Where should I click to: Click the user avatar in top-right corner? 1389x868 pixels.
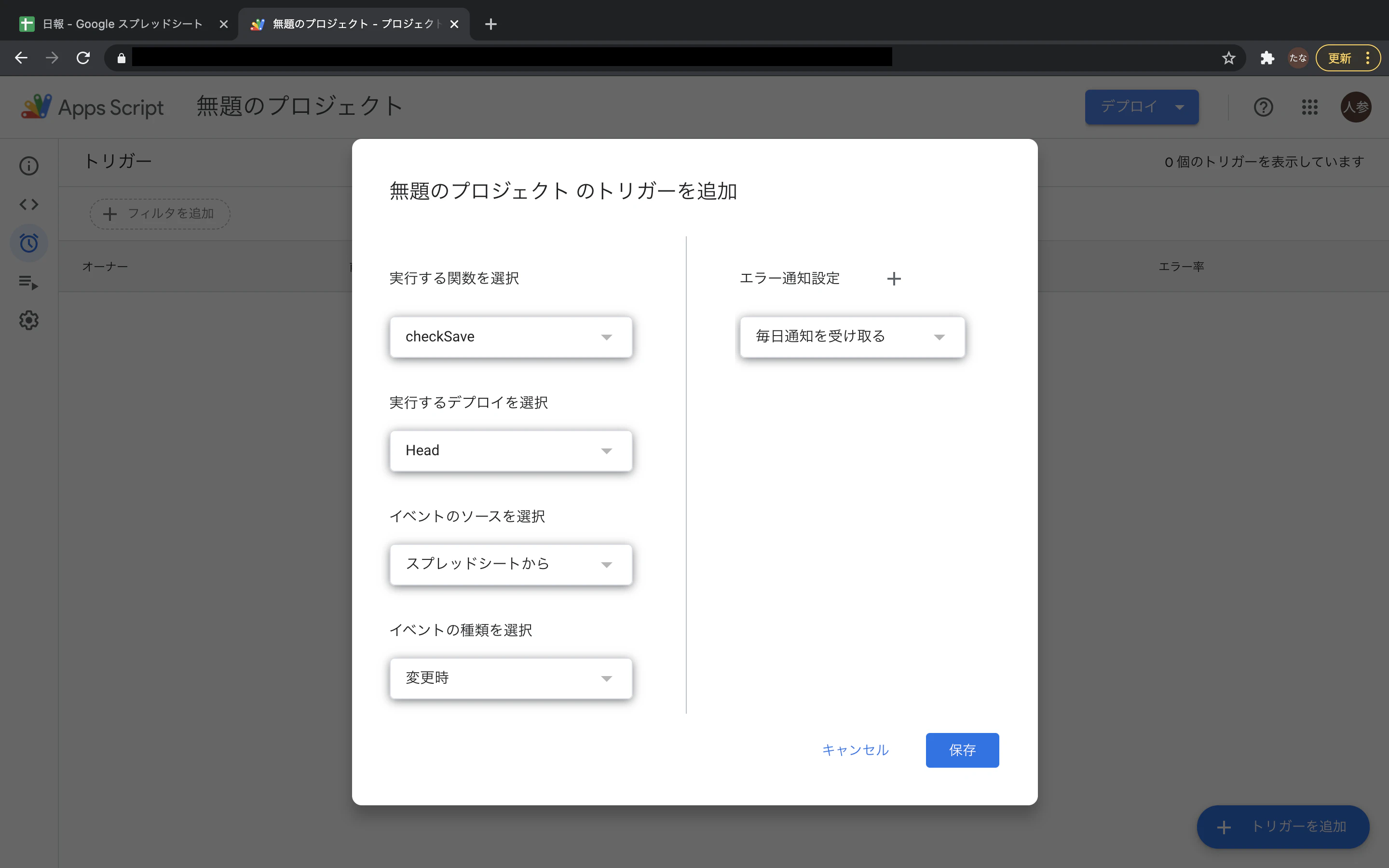pyautogui.click(x=1356, y=107)
